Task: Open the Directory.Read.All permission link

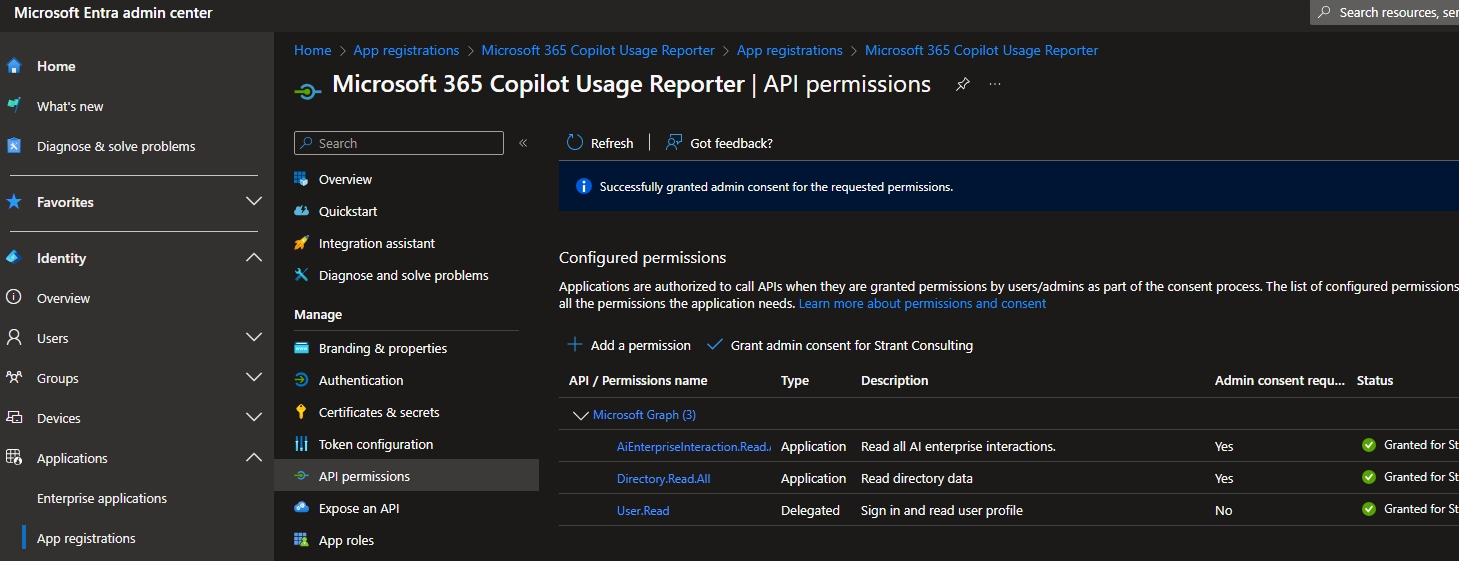Action: (x=663, y=478)
